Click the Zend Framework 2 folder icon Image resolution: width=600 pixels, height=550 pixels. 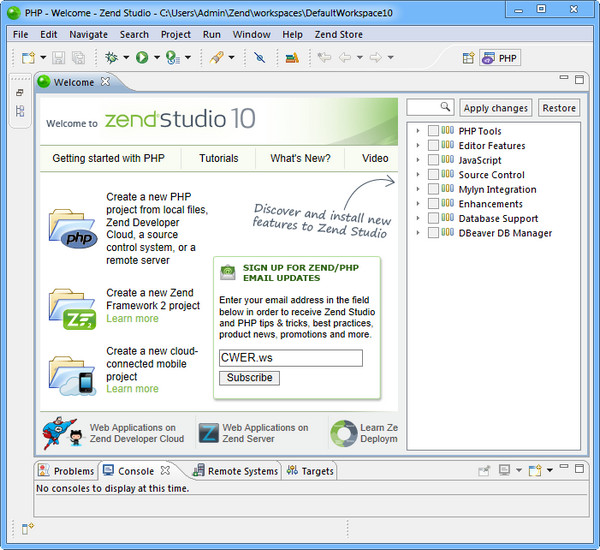72,305
